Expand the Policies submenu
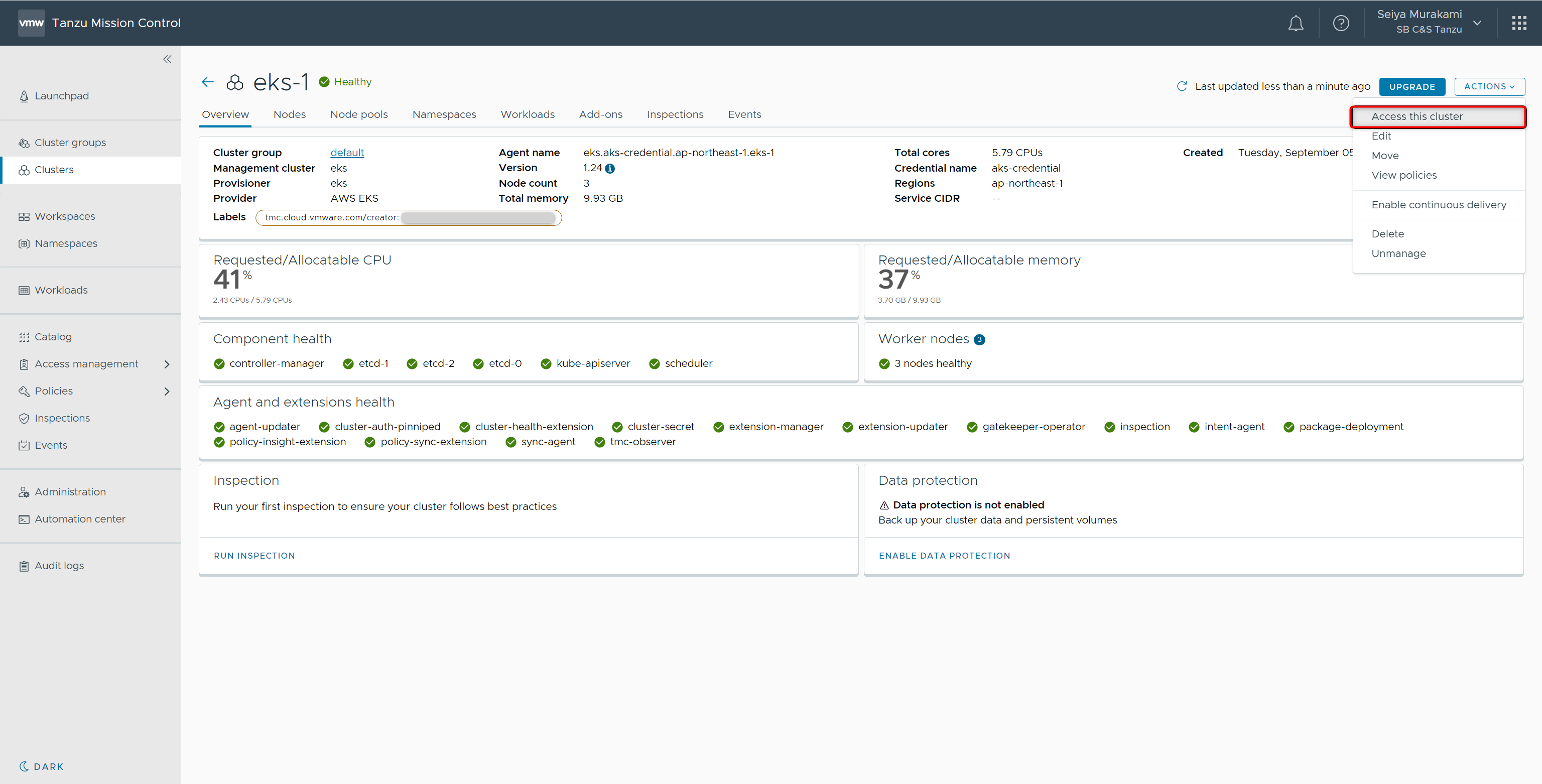This screenshot has height=784, width=1542. (167, 391)
